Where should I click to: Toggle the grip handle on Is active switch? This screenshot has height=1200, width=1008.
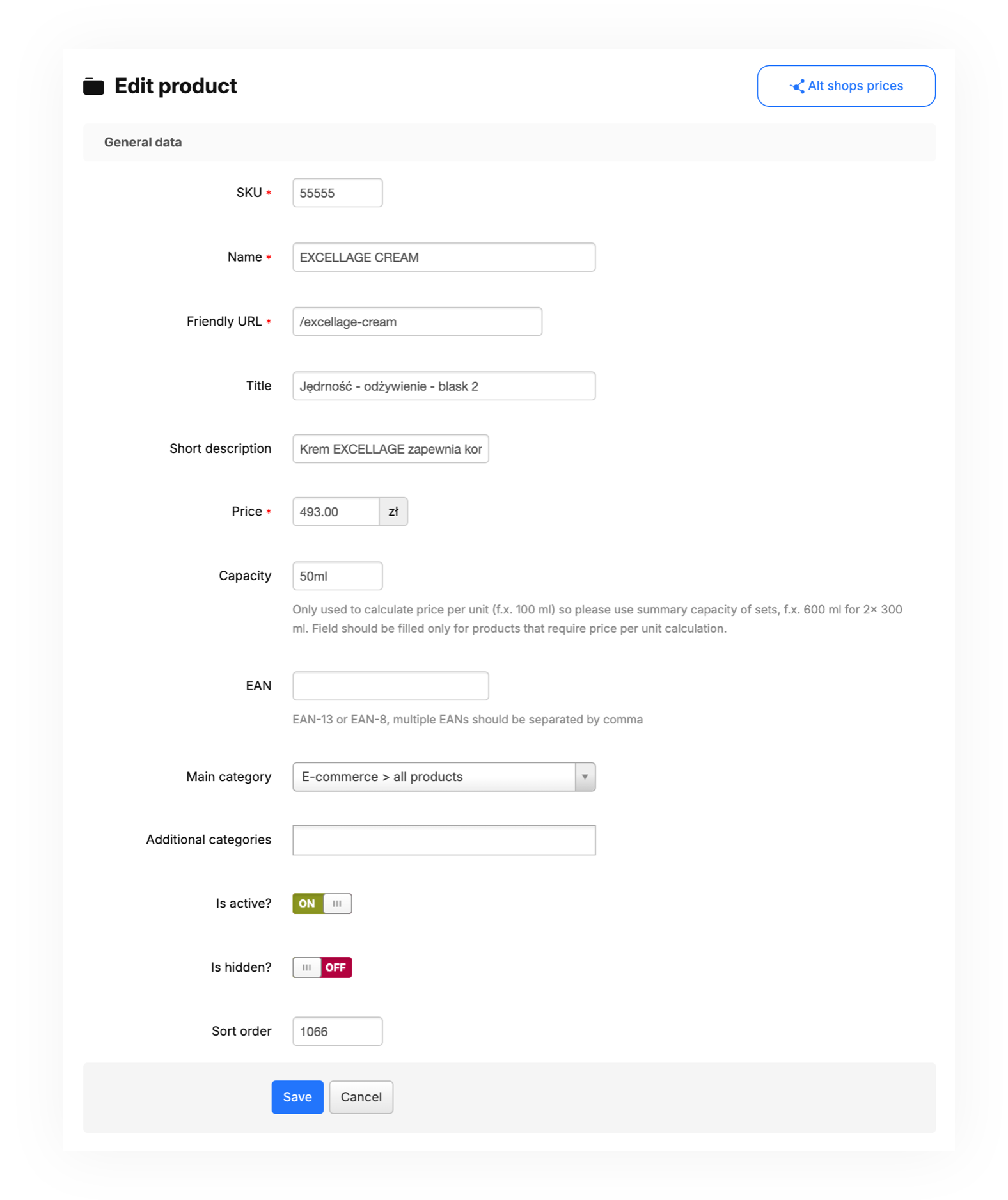point(337,903)
